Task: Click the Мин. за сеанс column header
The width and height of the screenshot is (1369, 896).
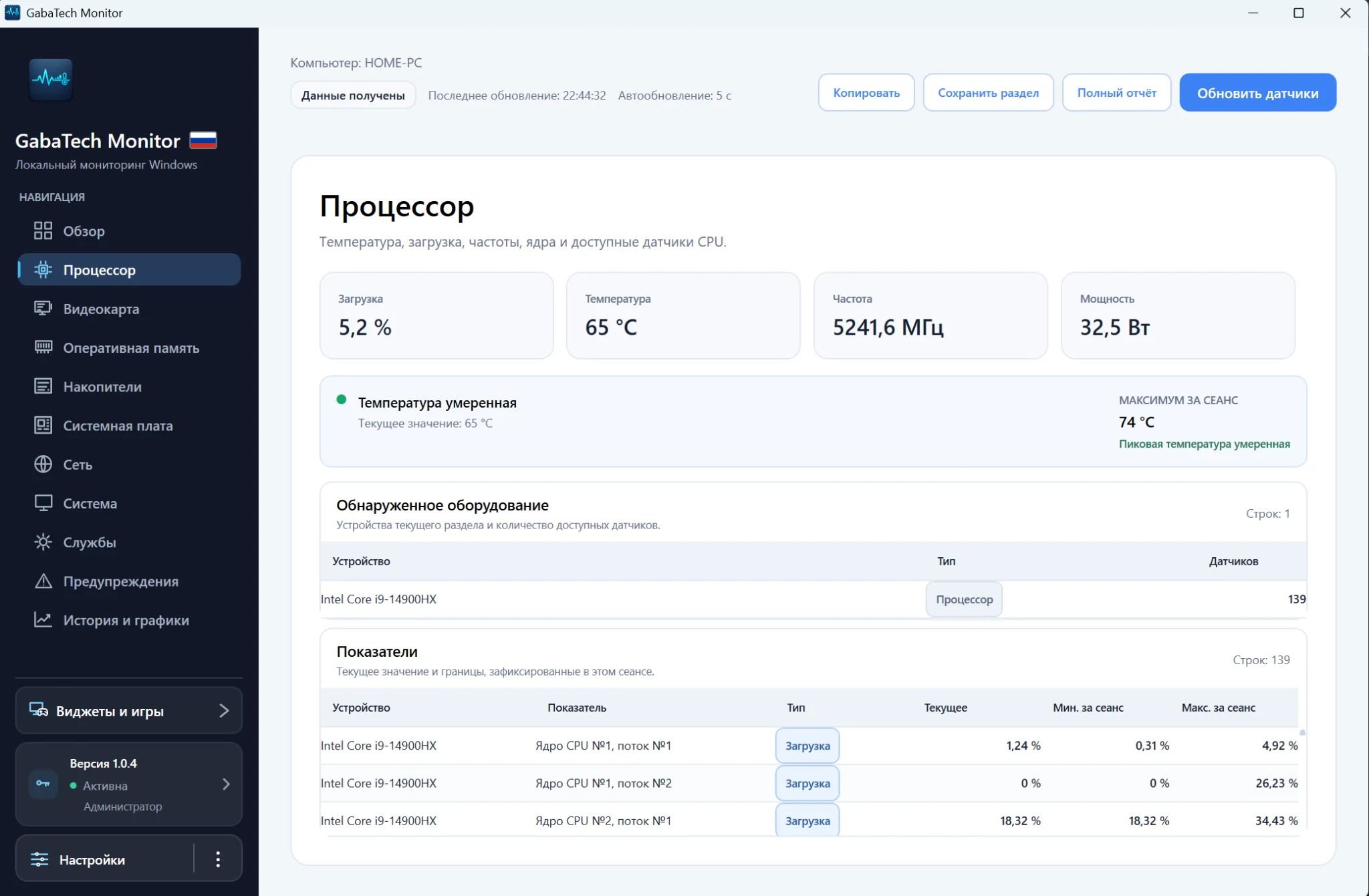Action: (x=1088, y=707)
